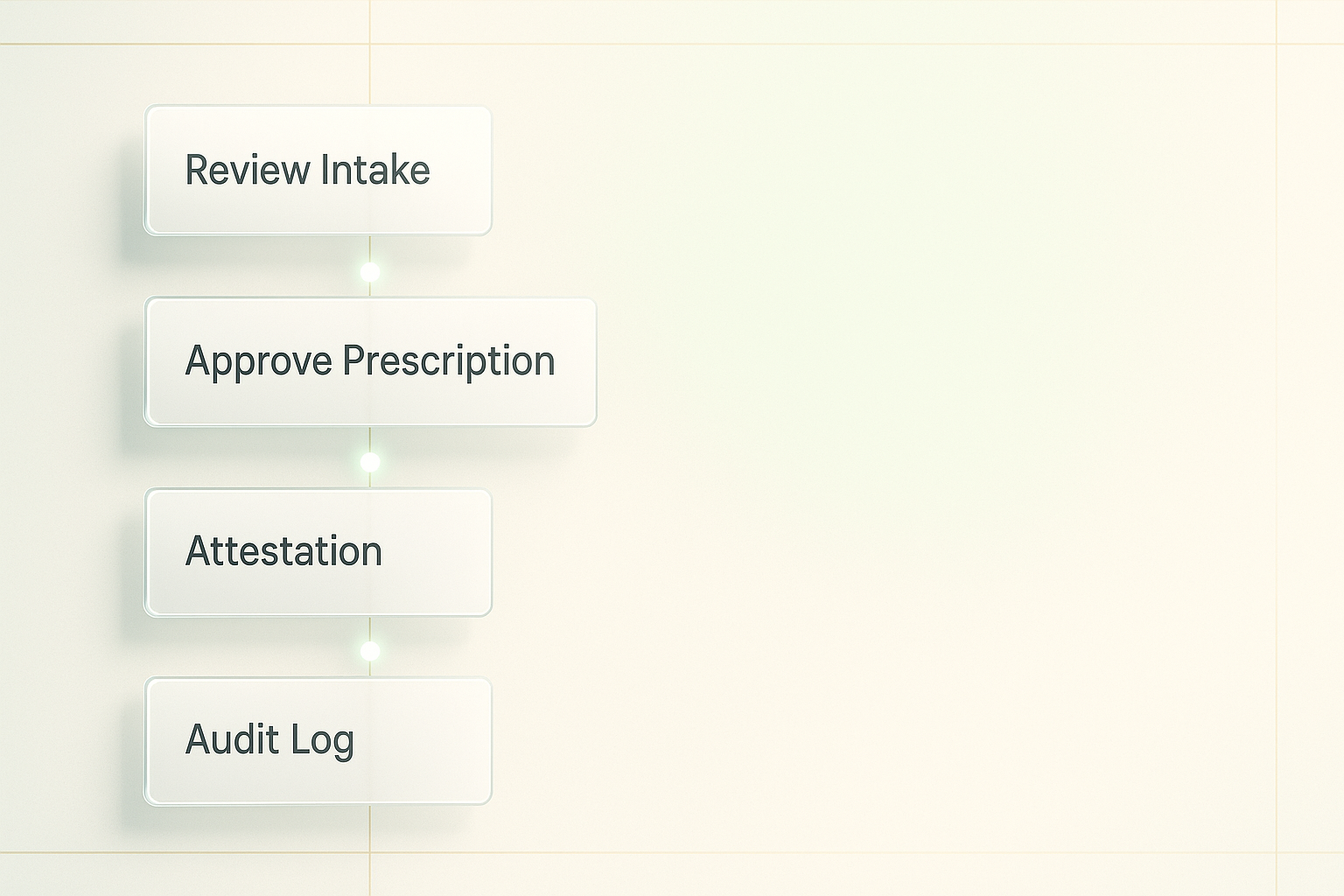Click the right-side vertical guide line

click(1277, 437)
